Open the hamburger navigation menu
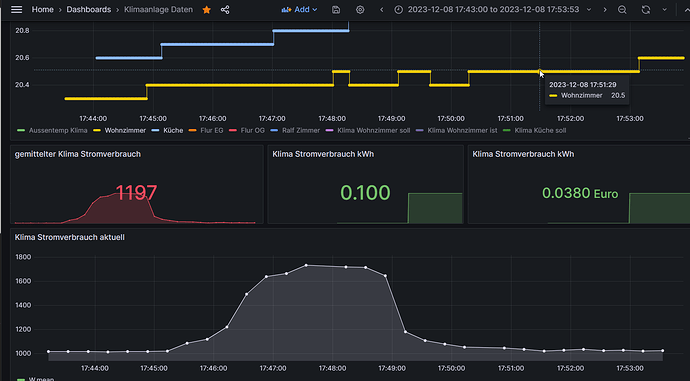Screen dimensions: 690x381 coord(16,9)
